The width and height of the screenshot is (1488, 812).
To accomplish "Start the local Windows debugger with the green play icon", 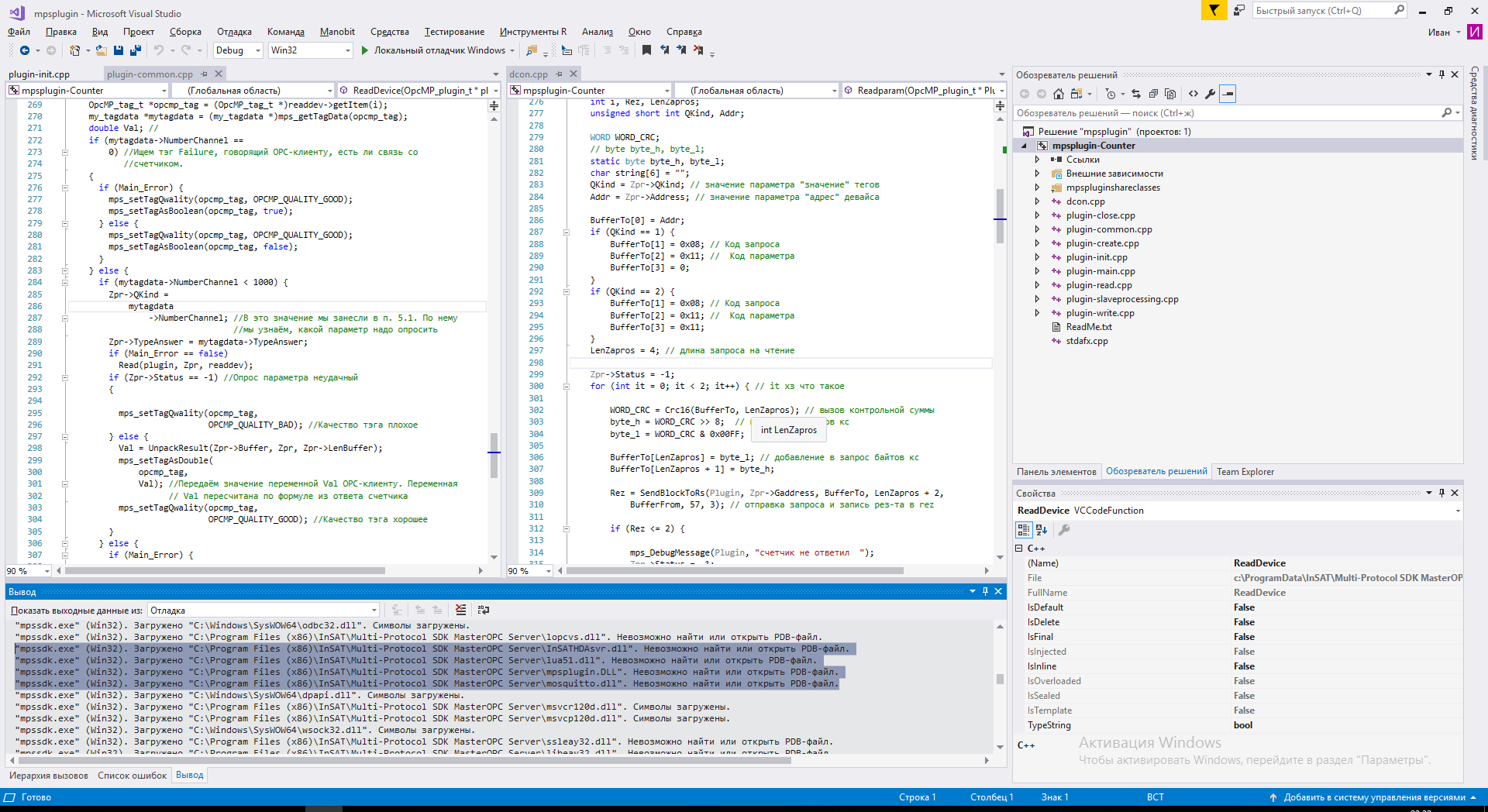I will click(364, 50).
